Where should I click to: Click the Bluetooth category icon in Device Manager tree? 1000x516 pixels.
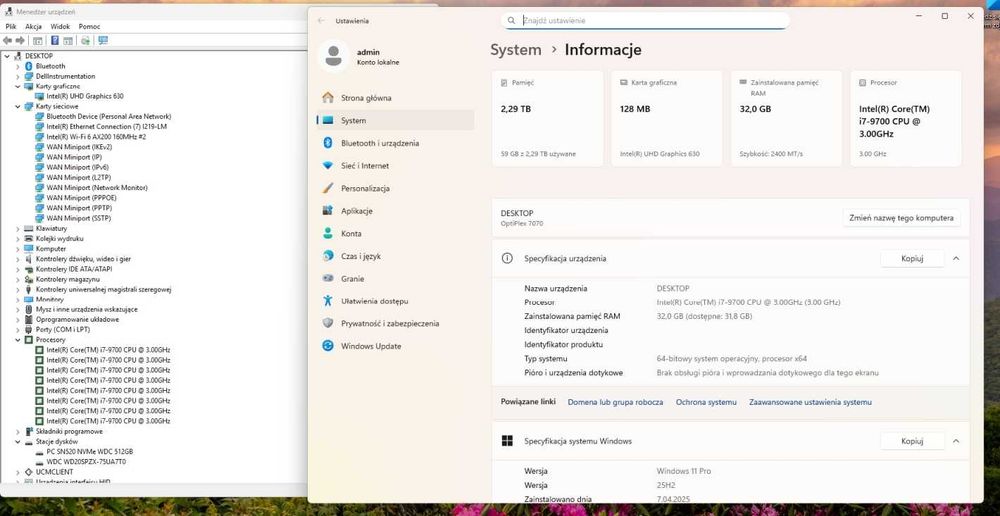(29, 66)
